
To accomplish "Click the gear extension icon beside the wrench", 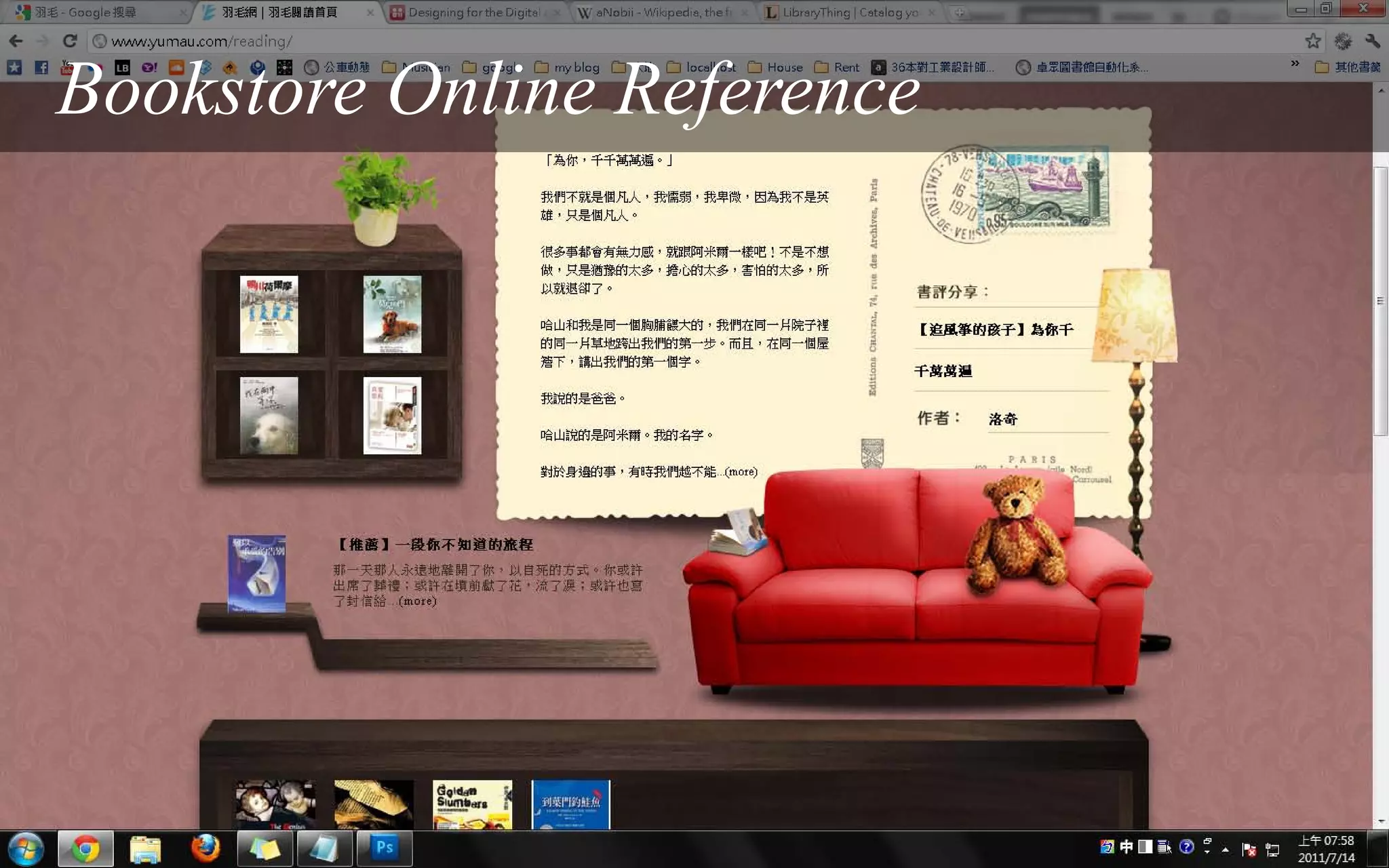I will (1343, 41).
